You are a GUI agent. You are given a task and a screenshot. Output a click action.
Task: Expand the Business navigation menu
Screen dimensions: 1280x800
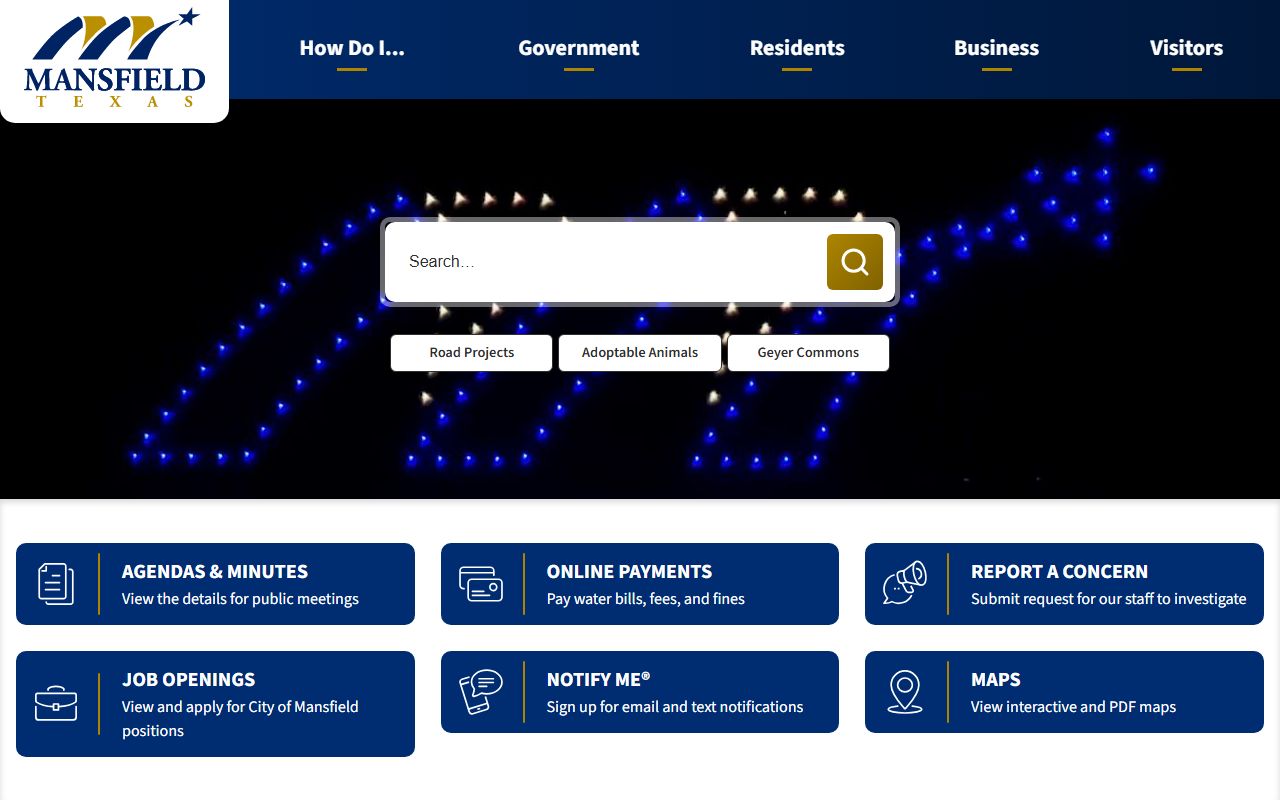(x=996, y=48)
